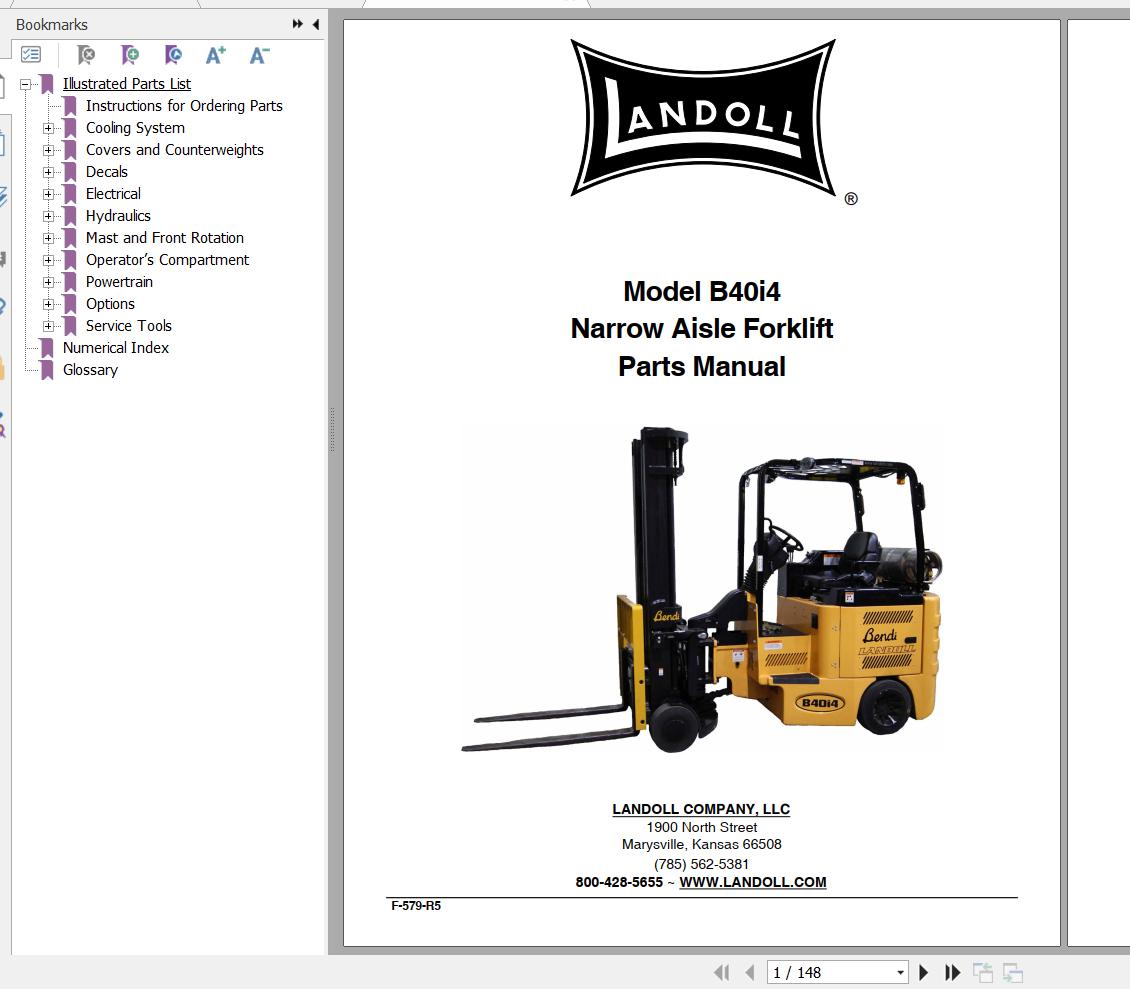Viewport: 1130px width, 989px height.
Task: Increase bookmark text size with A+ icon
Action: pos(214,55)
